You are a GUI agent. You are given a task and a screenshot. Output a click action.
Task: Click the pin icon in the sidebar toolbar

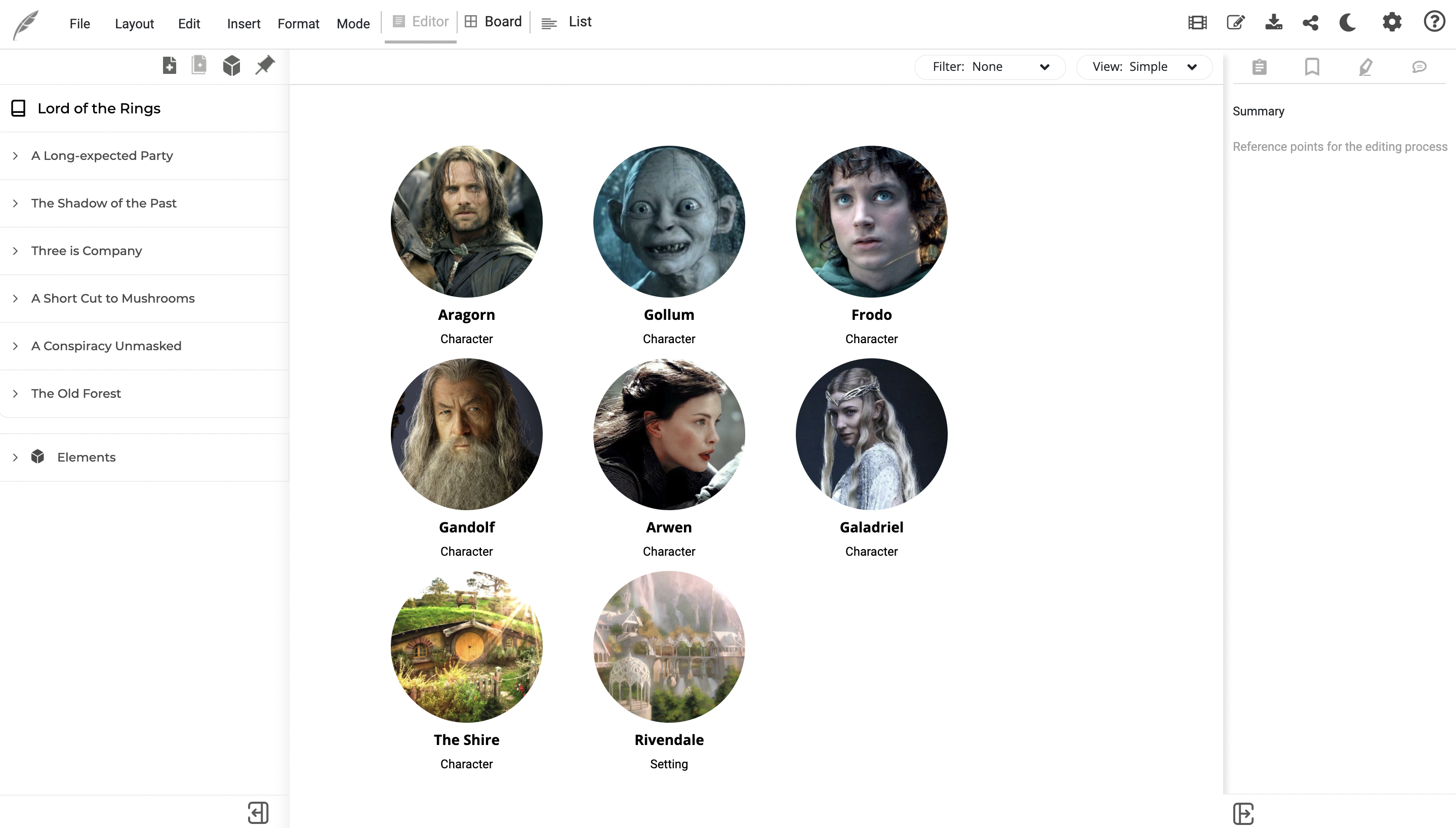264,65
